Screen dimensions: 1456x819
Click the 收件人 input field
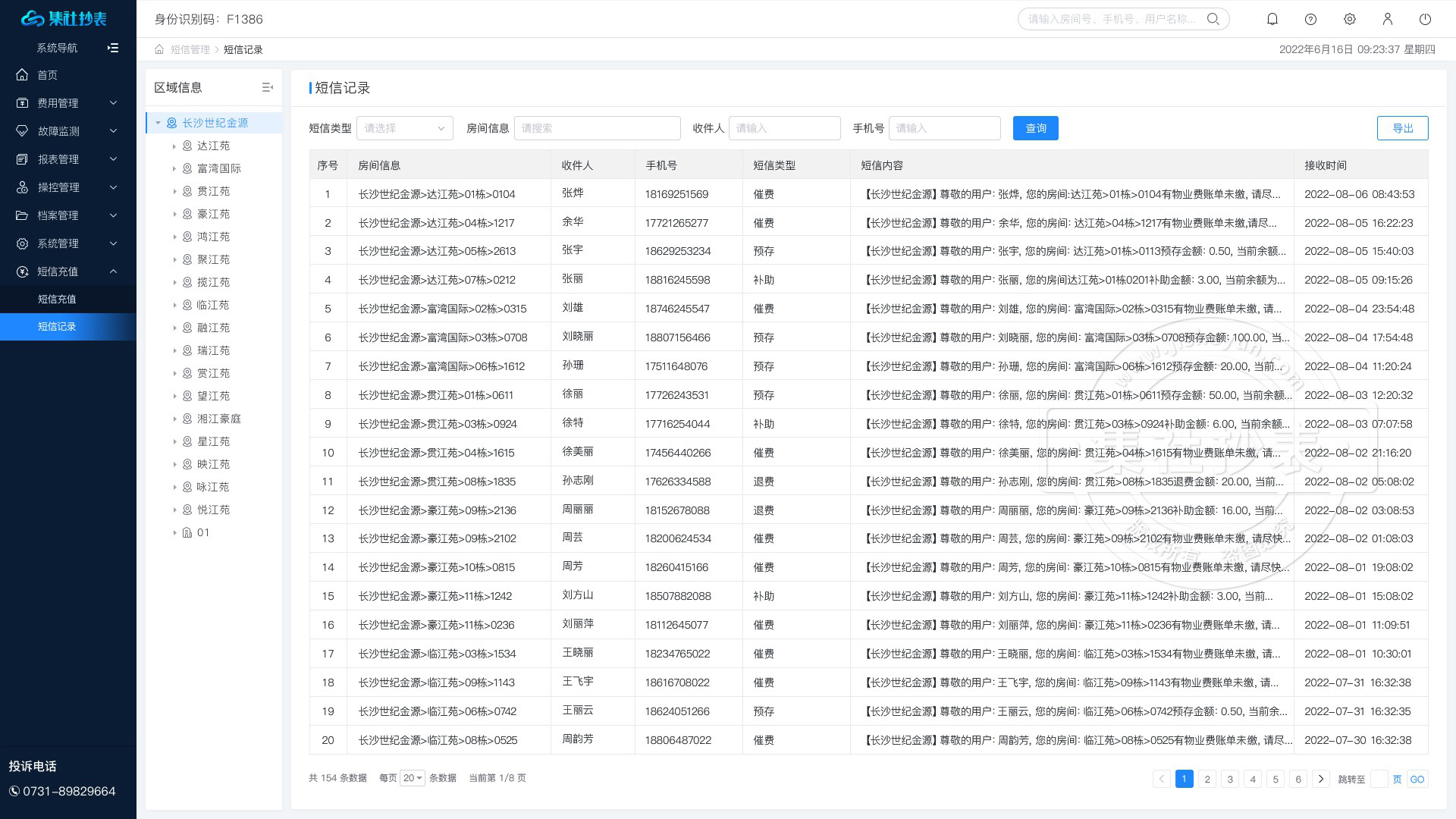784,128
